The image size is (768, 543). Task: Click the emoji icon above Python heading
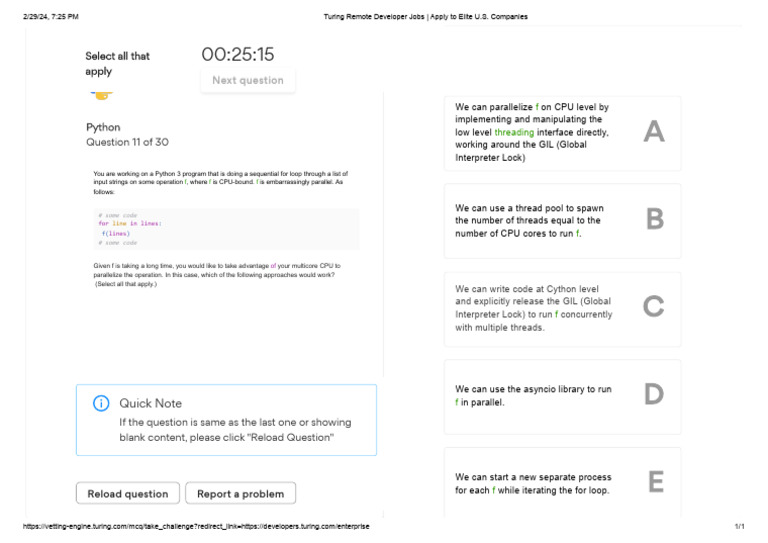pos(100,95)
